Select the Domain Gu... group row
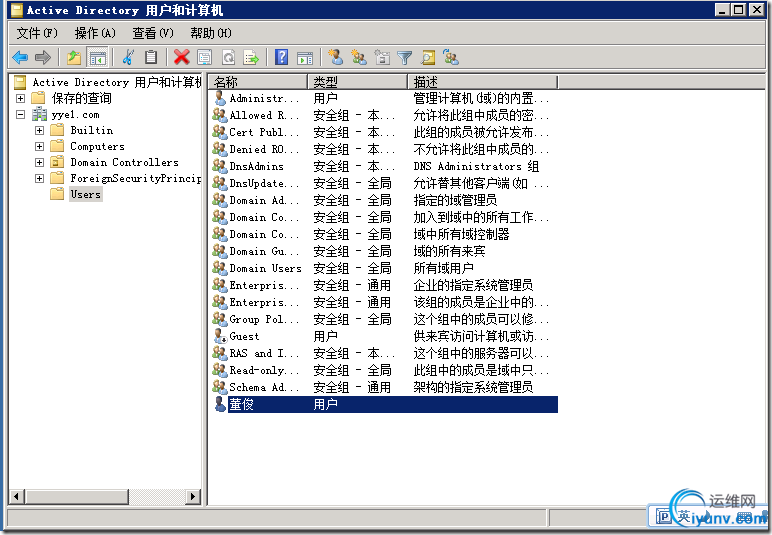Viewport: 772px width, 535px height. tap(385, 251)
